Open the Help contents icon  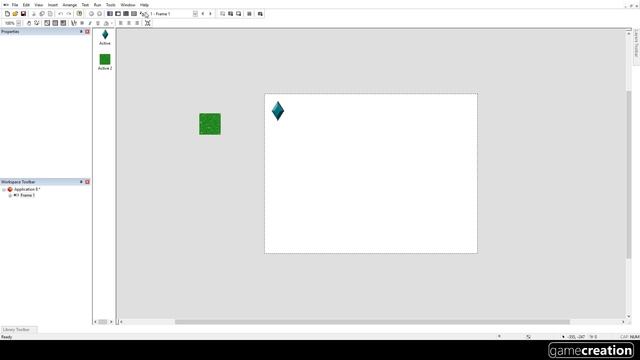coord(79,14)
